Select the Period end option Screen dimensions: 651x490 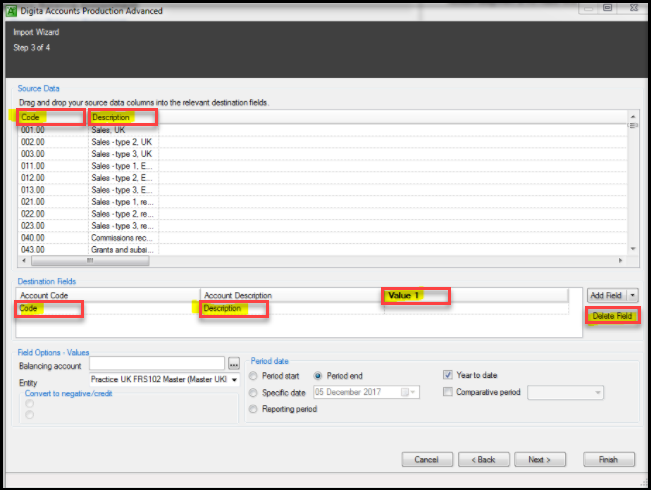pos(320,376)
